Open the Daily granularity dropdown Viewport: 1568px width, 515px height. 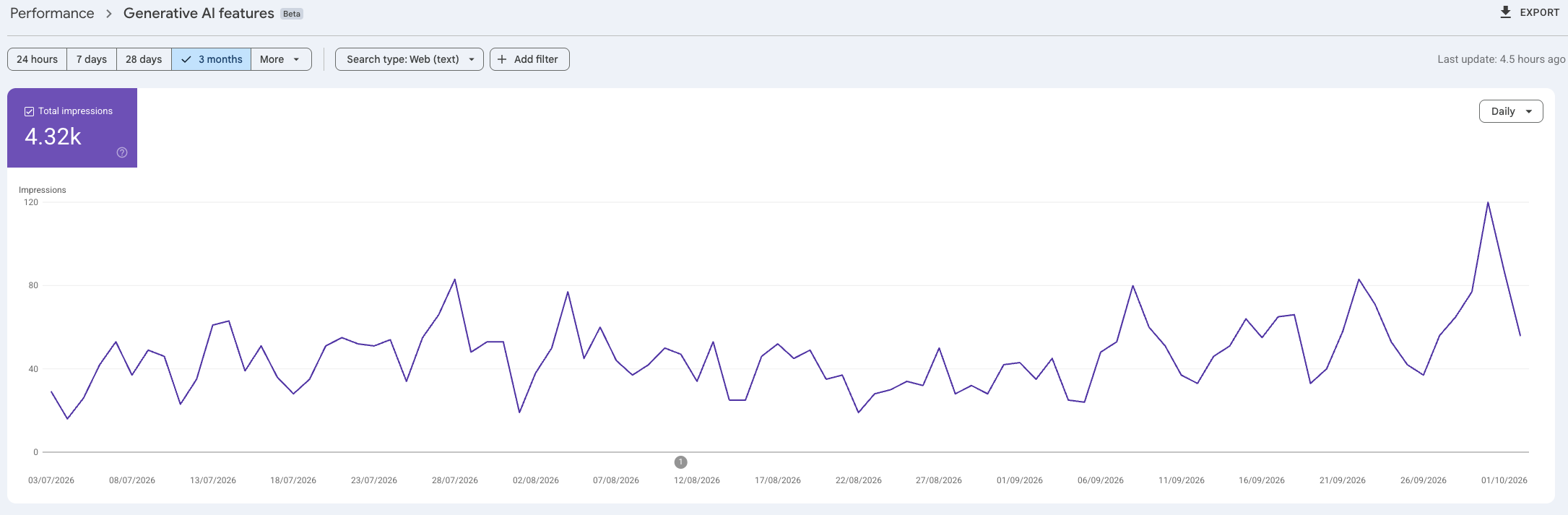(x=1511, y=111)
